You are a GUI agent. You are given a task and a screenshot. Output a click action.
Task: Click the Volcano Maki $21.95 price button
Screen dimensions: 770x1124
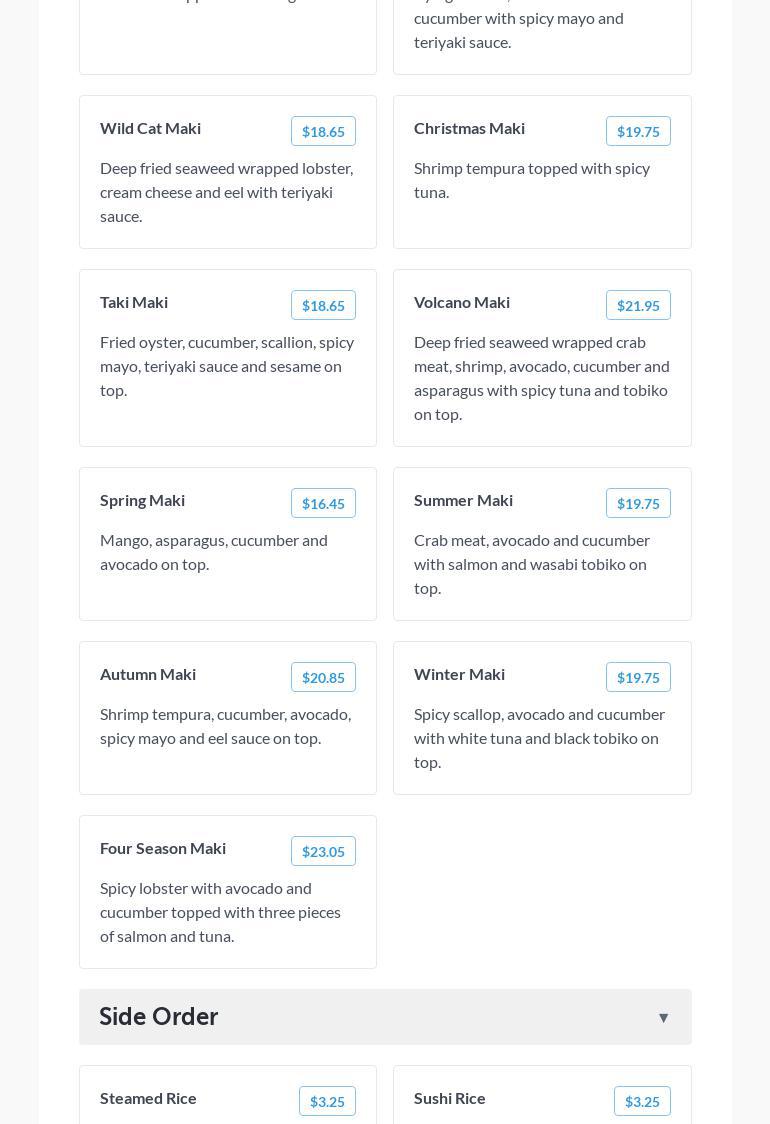click(638, 305)
